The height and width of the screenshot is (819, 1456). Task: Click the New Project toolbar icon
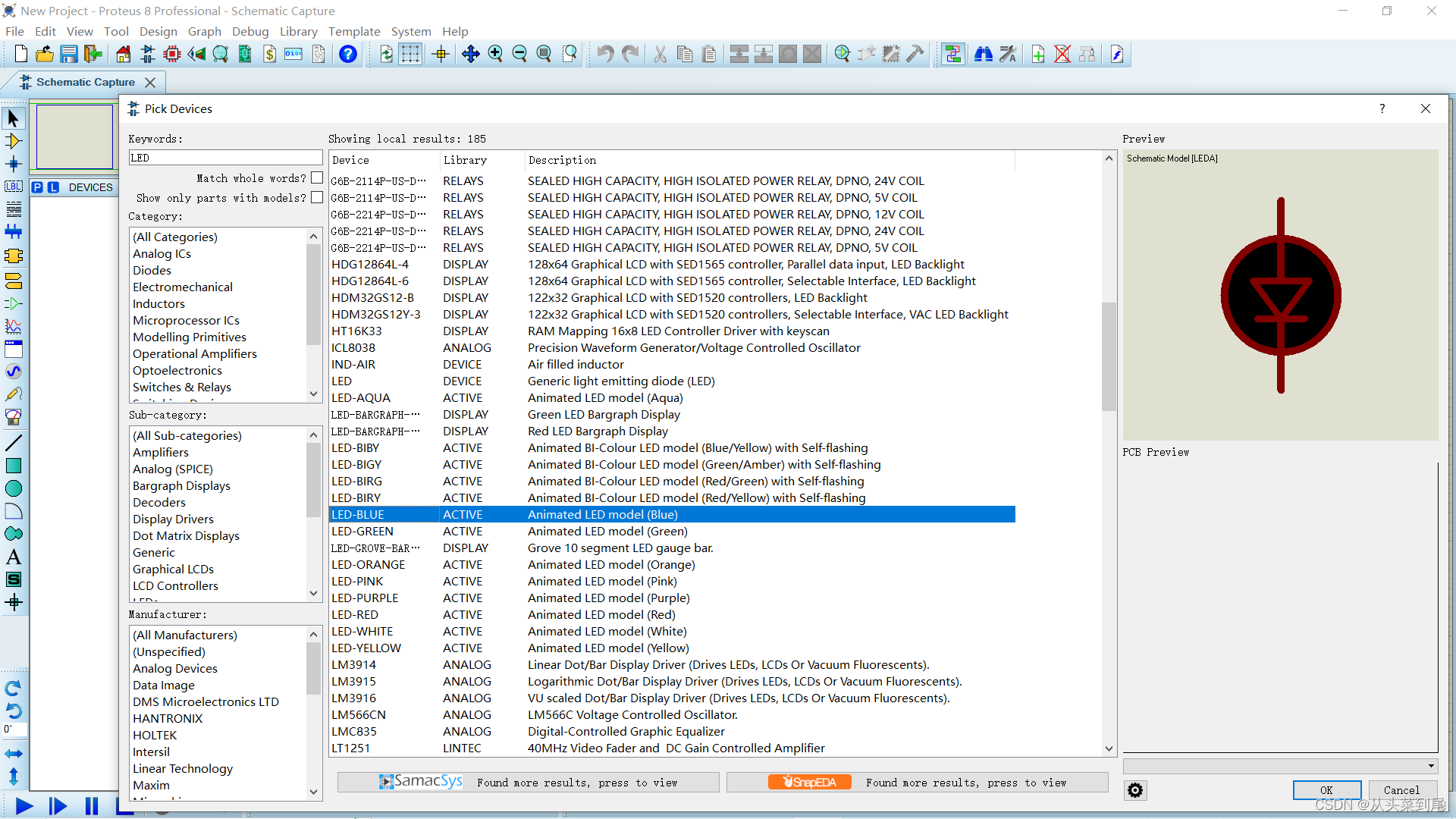tap(20, 54)
